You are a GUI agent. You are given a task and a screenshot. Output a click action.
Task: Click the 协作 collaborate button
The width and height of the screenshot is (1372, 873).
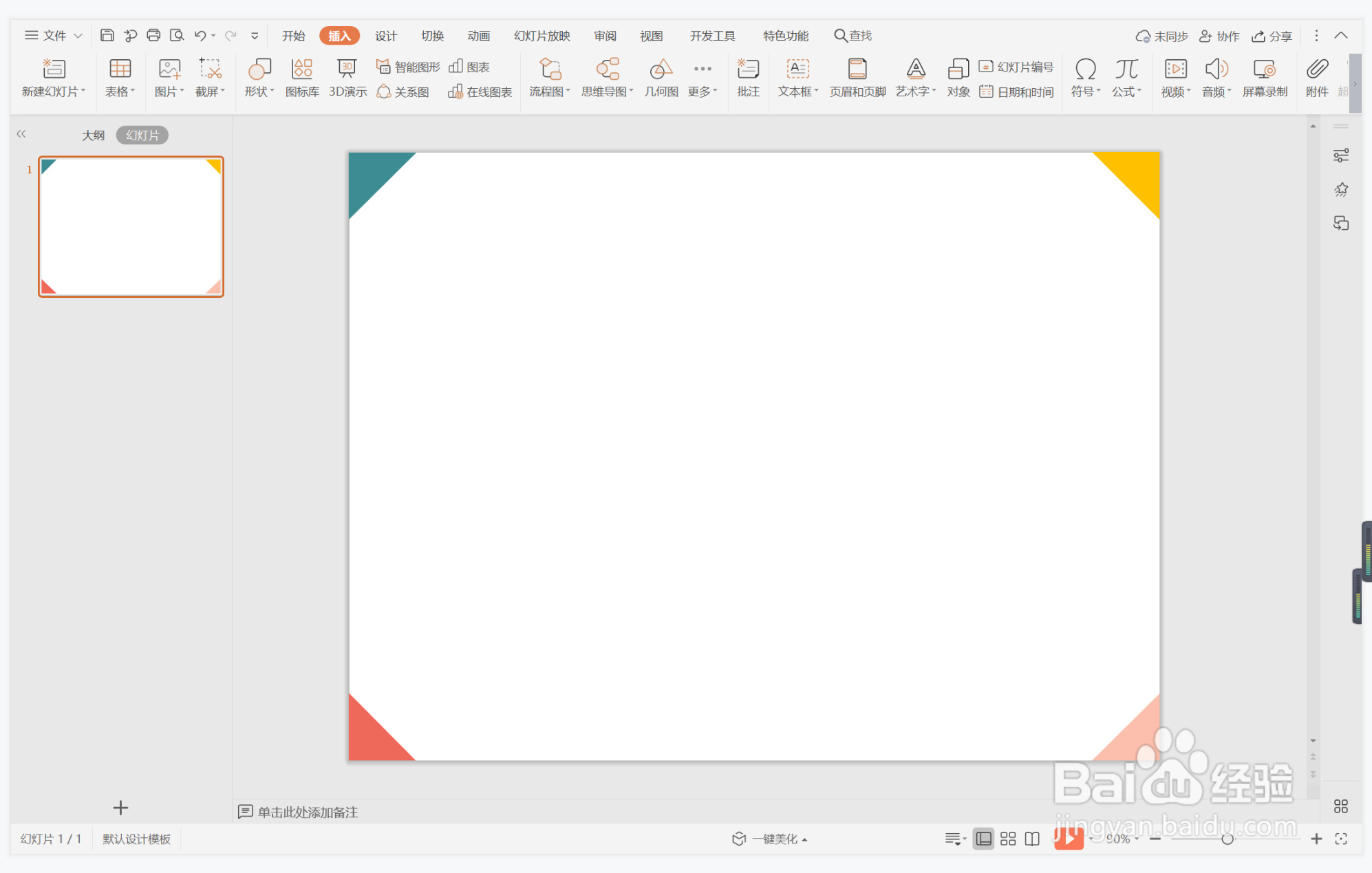click(1219, 36)
